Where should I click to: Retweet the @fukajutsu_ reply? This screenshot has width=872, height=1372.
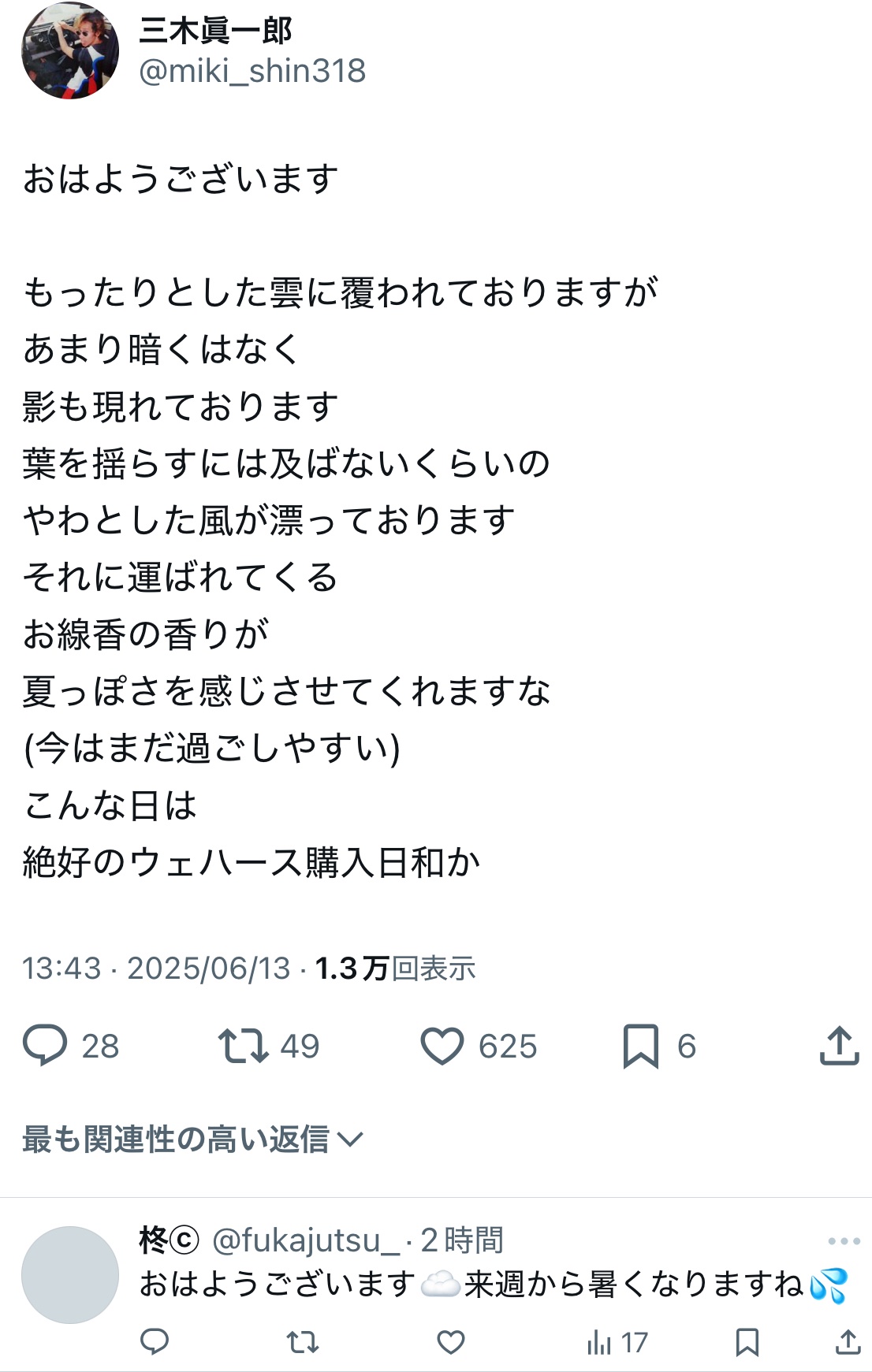click(x=302, y=1342)
